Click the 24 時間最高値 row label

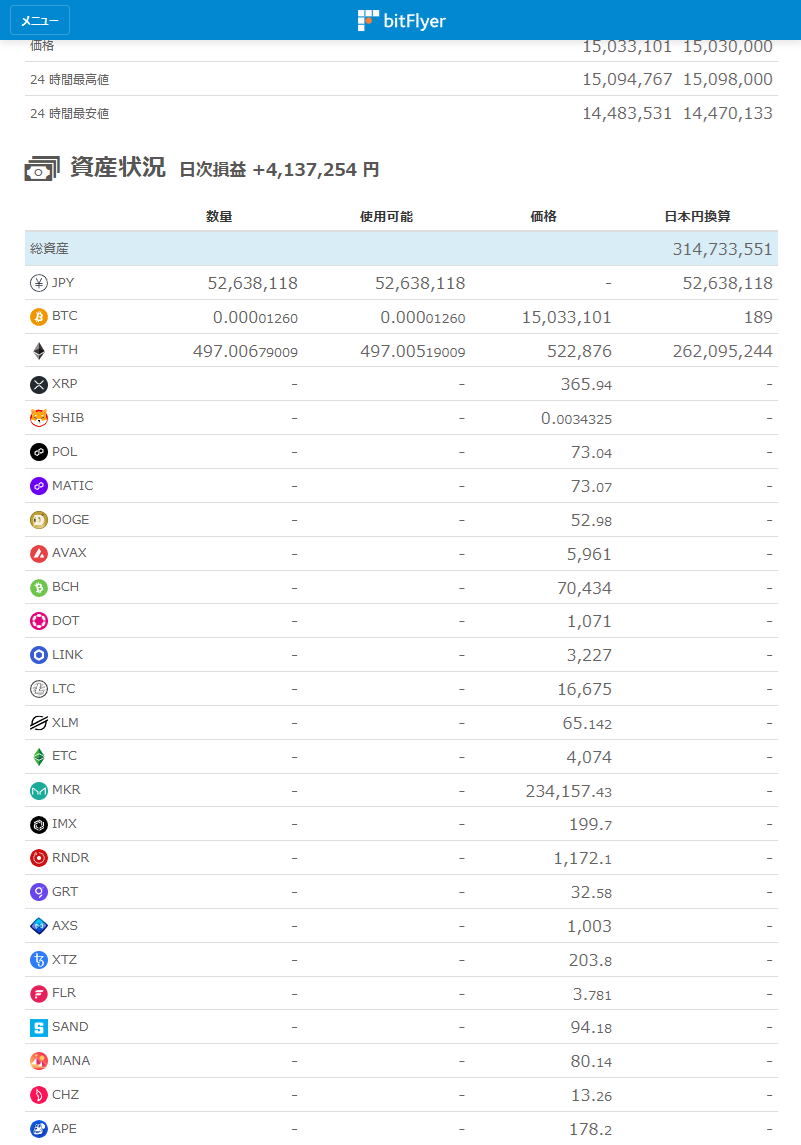point(69,79)
